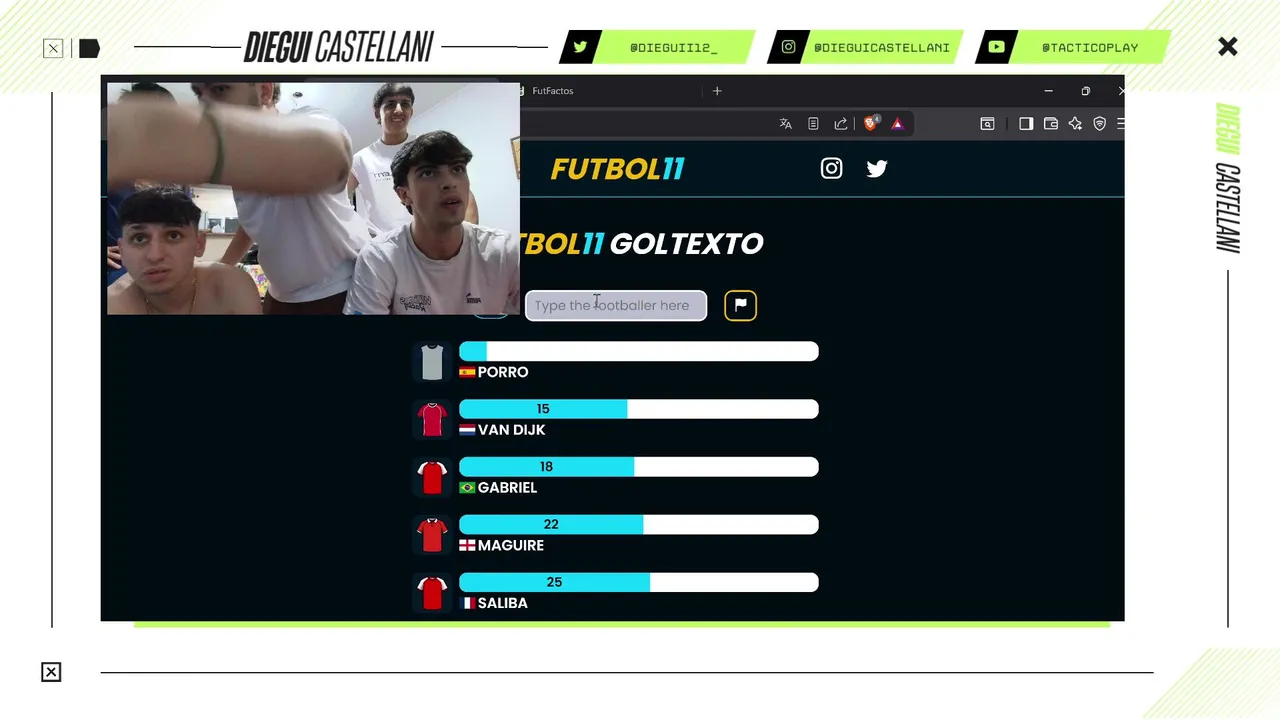Click the search tabs icon in toolbar

(987, 124)
